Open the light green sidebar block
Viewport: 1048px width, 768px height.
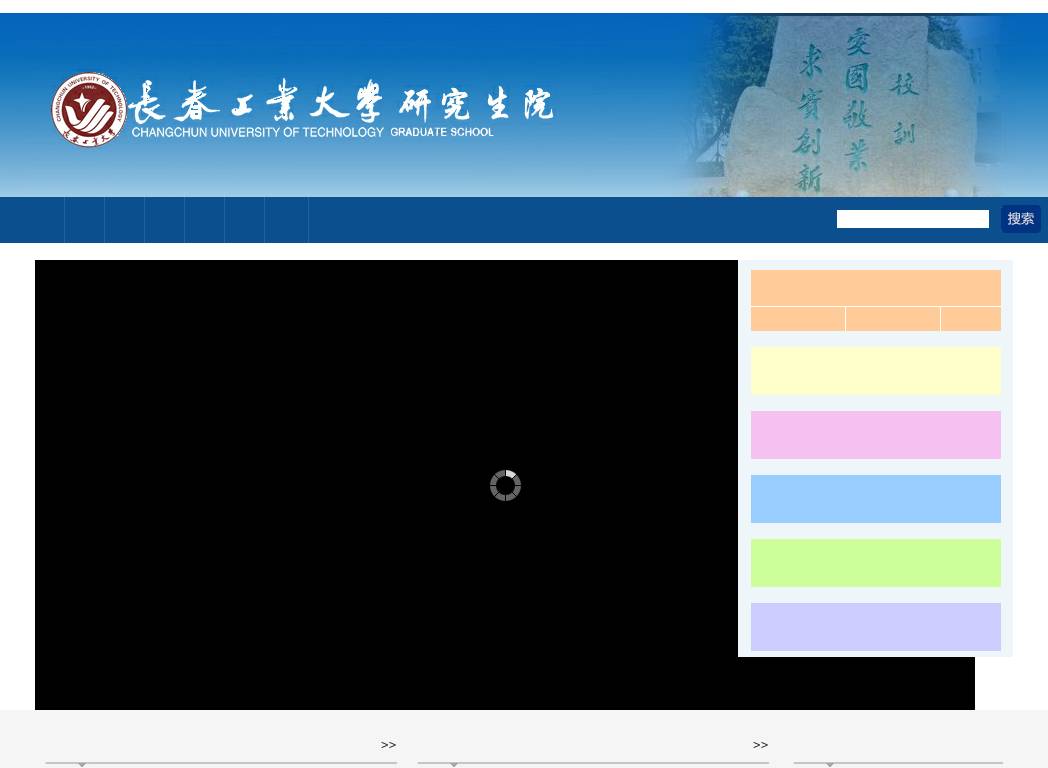tap(876, 563)
